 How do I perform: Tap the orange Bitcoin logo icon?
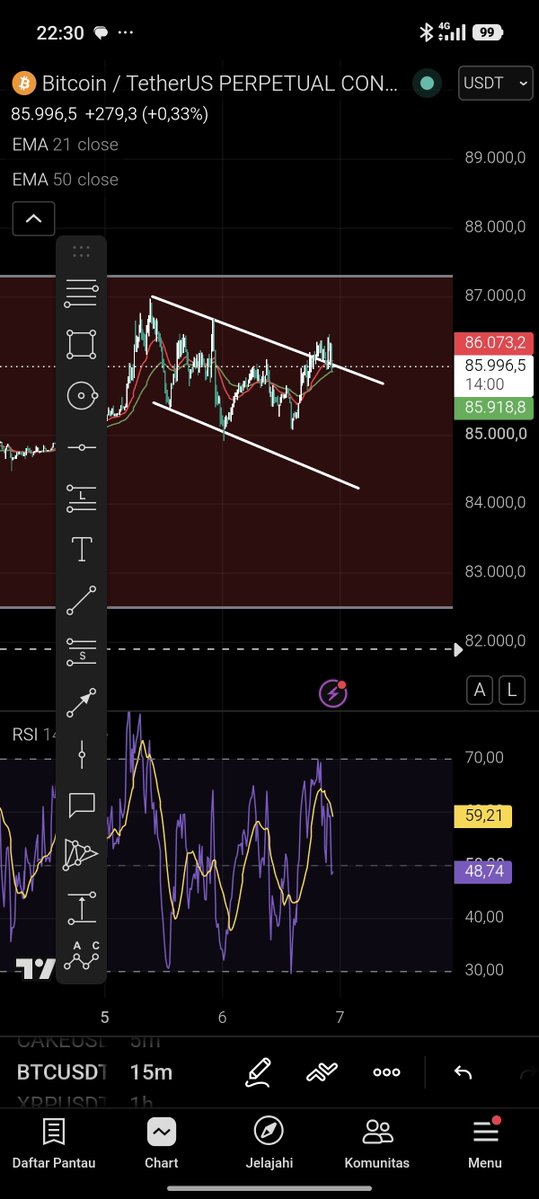tap(24, 83)
